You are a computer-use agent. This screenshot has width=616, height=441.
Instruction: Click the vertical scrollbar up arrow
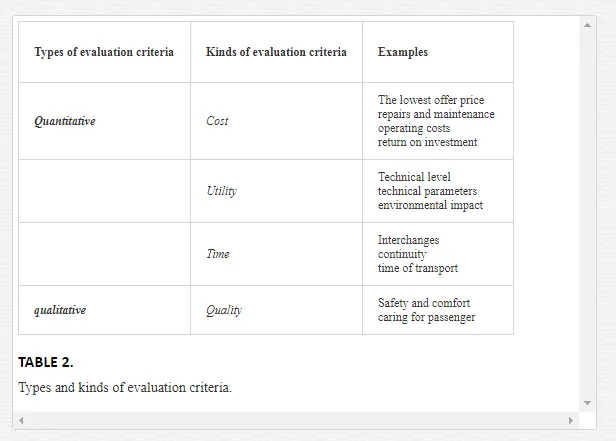coord(587,25)
